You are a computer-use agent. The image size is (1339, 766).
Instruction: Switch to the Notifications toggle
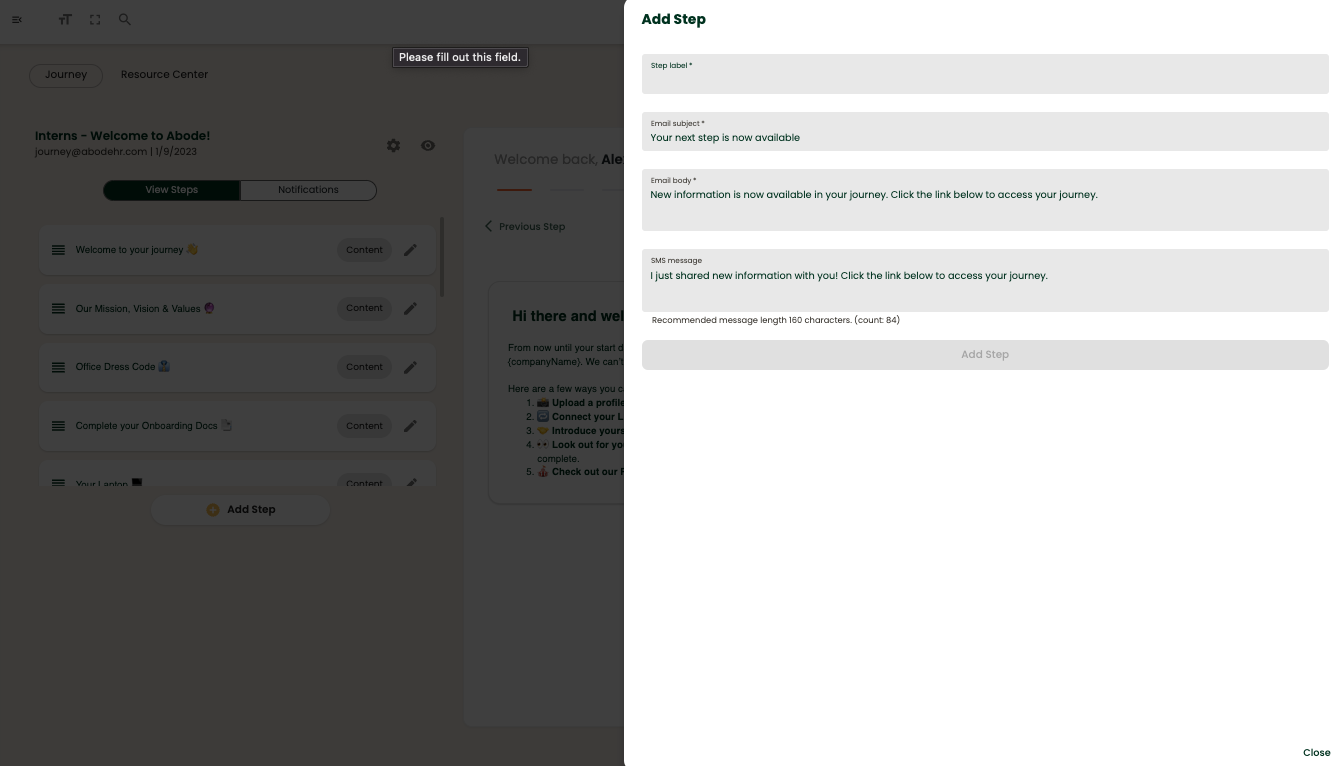(x=308, y=190)
